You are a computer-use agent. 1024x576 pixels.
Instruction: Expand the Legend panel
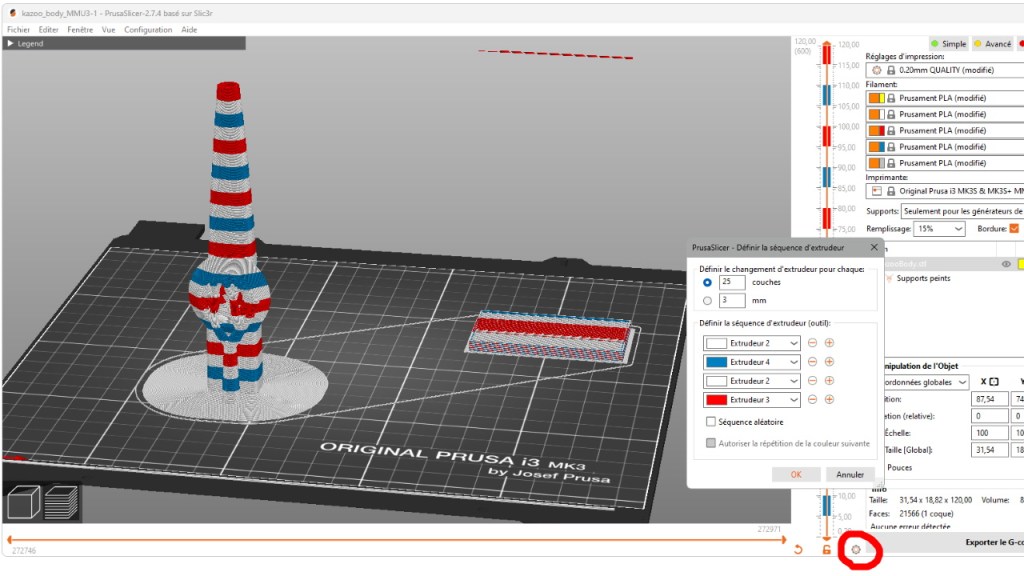click(11, 44)
